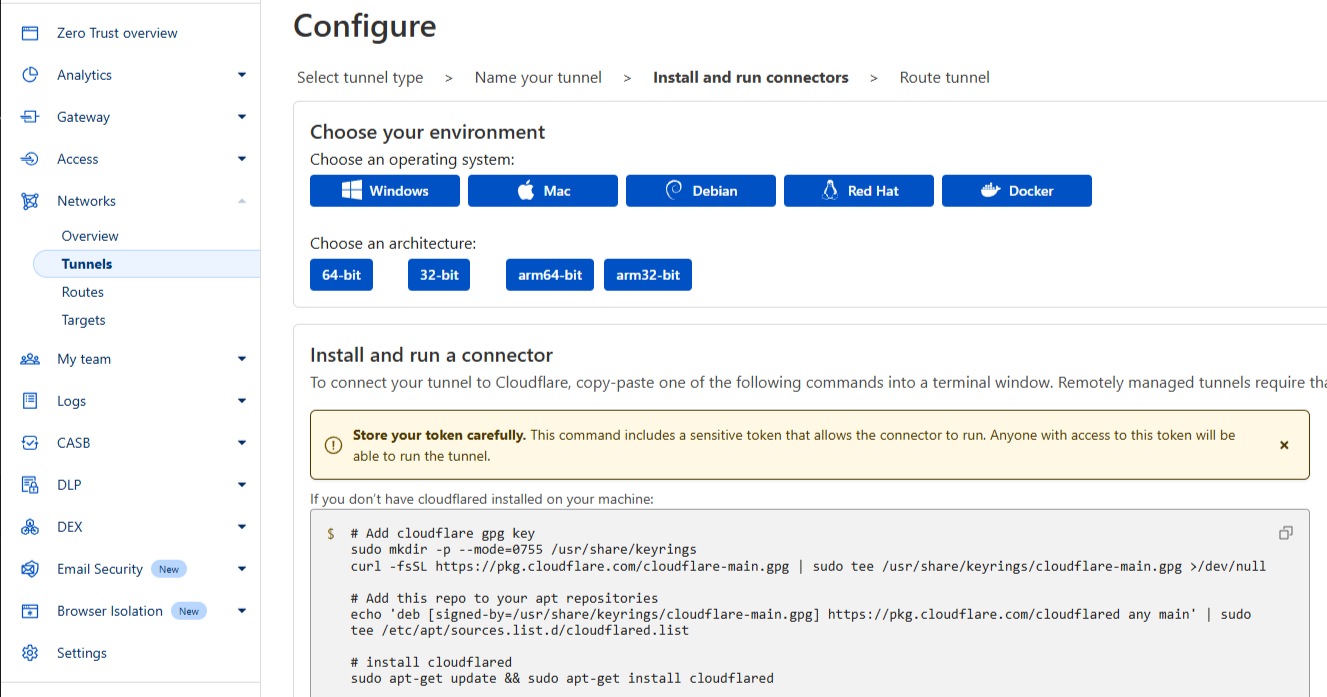Image resolution: width=1327 pixels, height=697 pixels.
Task: Expand the Logs dropdown arrow
Action: 242,401
